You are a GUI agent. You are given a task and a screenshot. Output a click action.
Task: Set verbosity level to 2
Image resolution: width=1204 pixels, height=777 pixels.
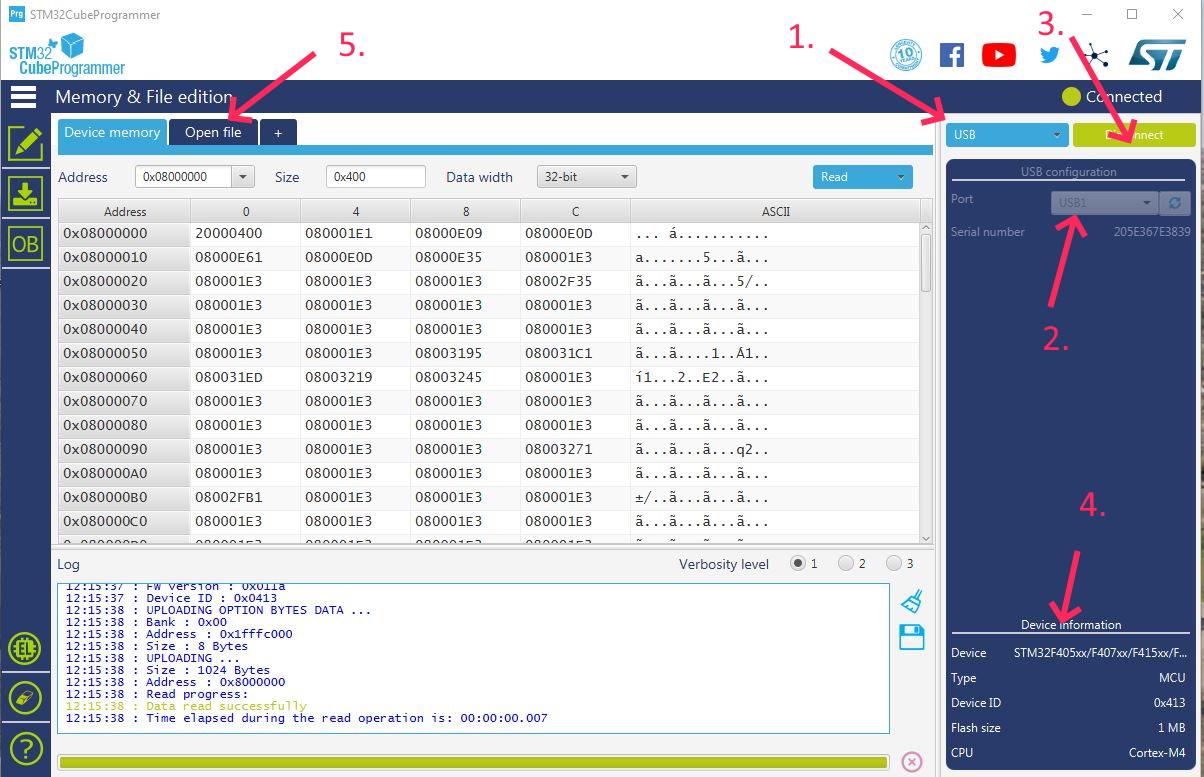coord(846,564)
